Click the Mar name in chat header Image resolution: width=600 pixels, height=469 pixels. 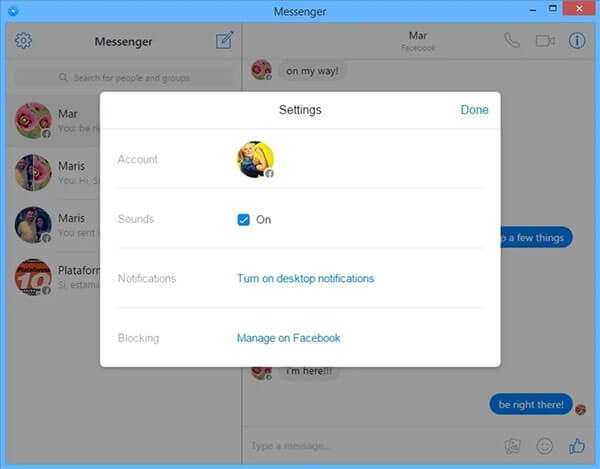coord(418,36)
